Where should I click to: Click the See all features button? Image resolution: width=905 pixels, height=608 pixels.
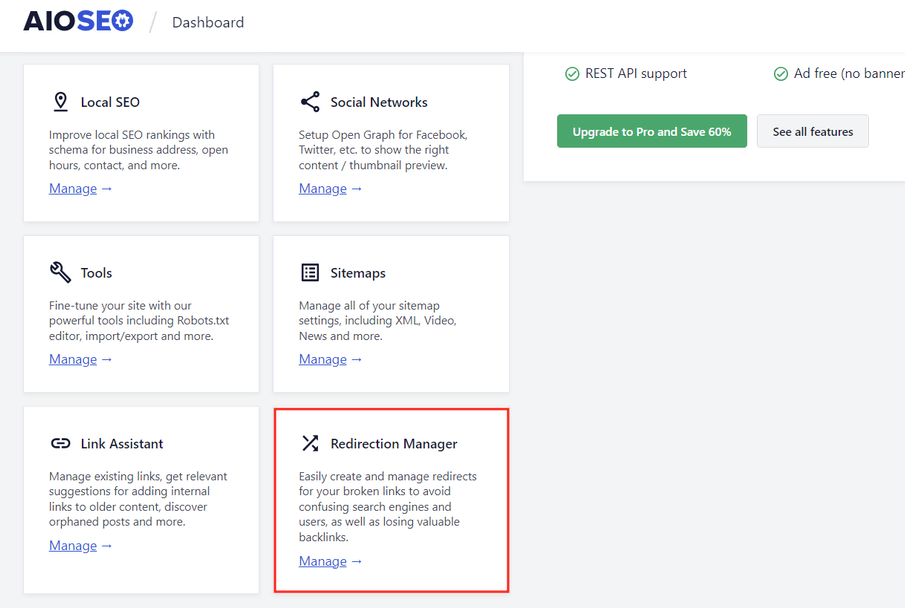pyautogui.click(x=813, y=131)
